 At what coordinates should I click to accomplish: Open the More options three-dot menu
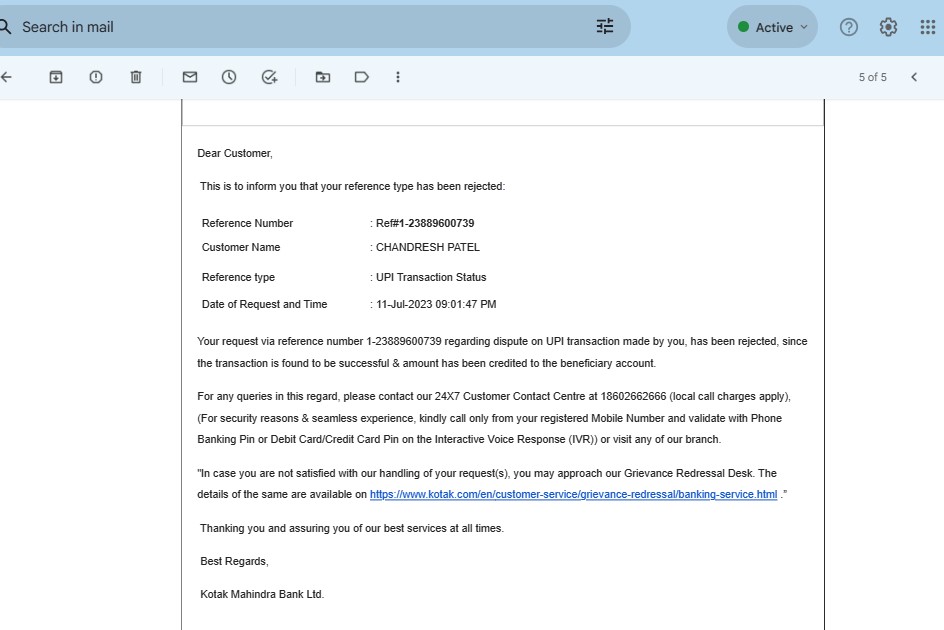(x=398, y=77)
